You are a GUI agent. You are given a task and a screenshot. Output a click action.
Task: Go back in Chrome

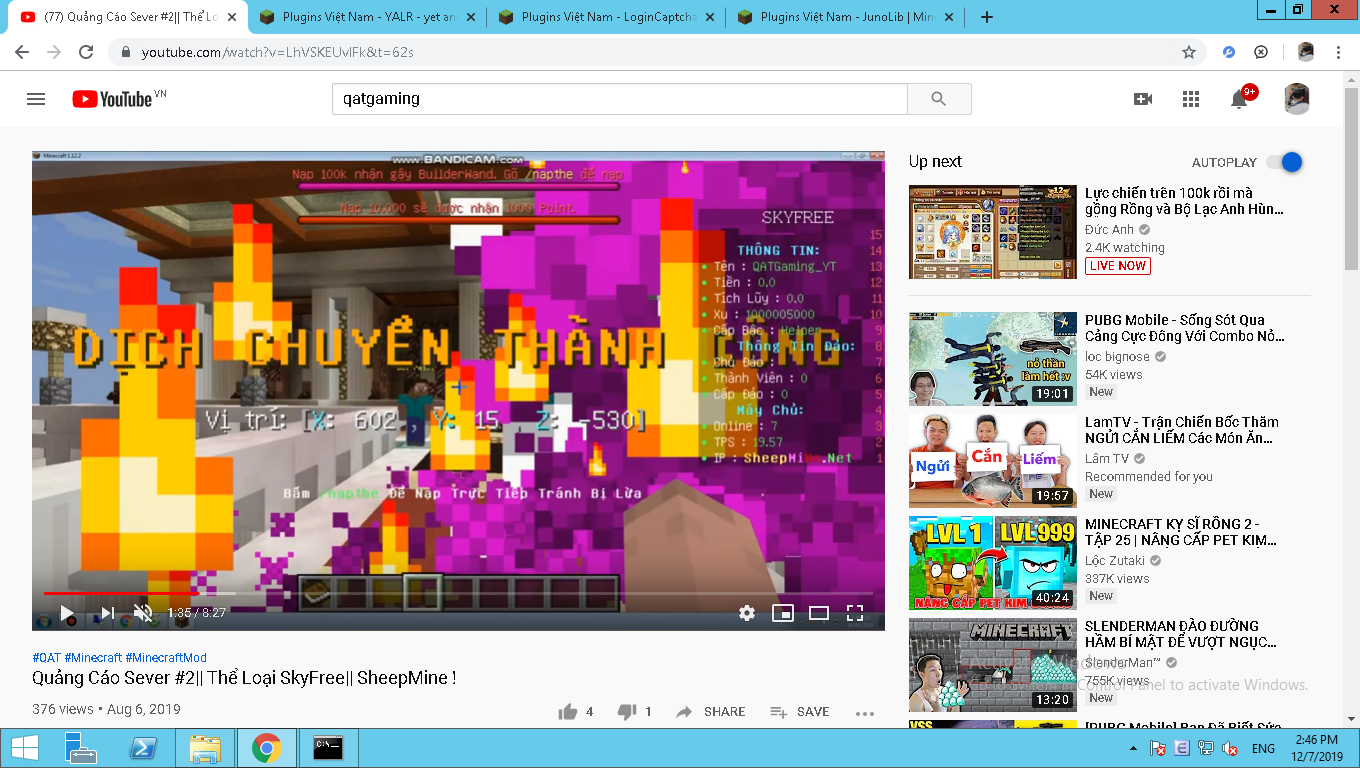point(22,52)
